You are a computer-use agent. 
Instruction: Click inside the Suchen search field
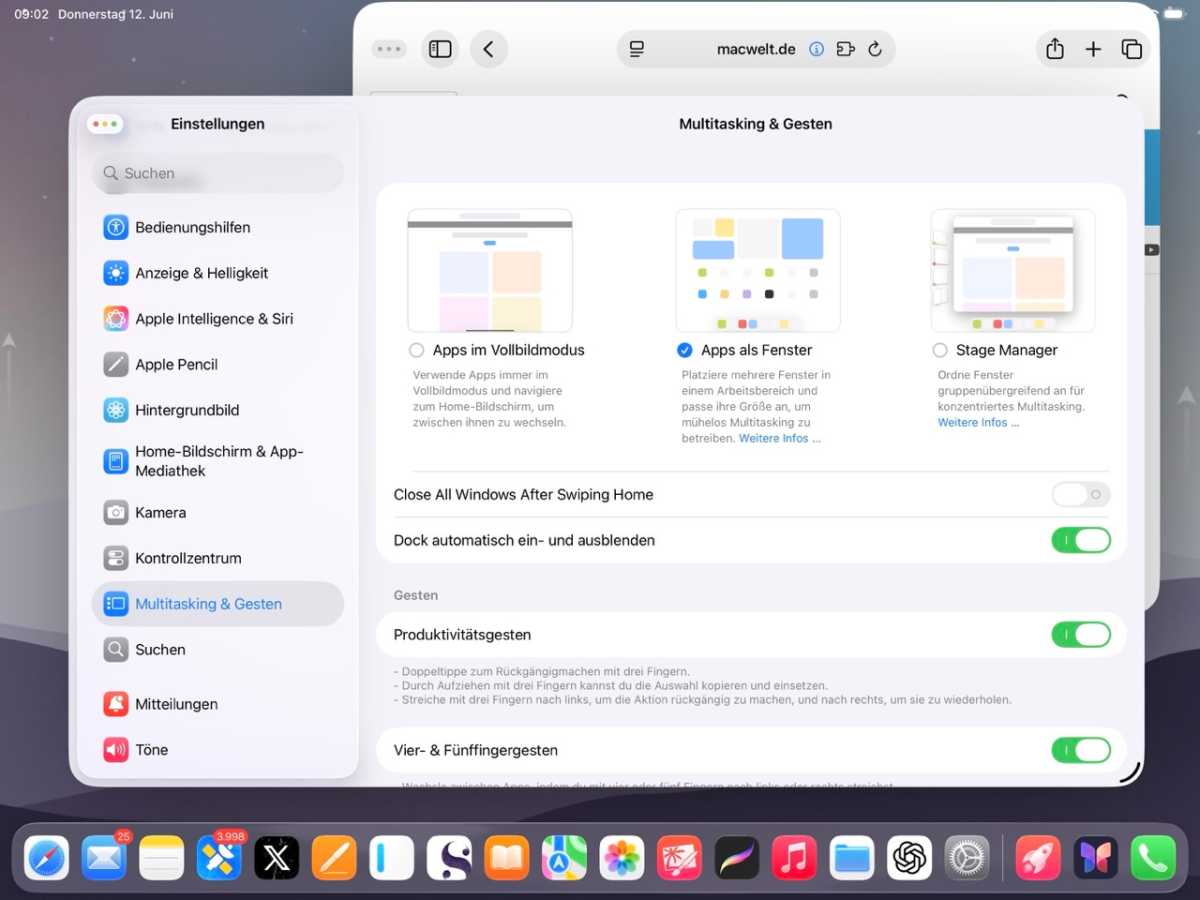(218, 173)
